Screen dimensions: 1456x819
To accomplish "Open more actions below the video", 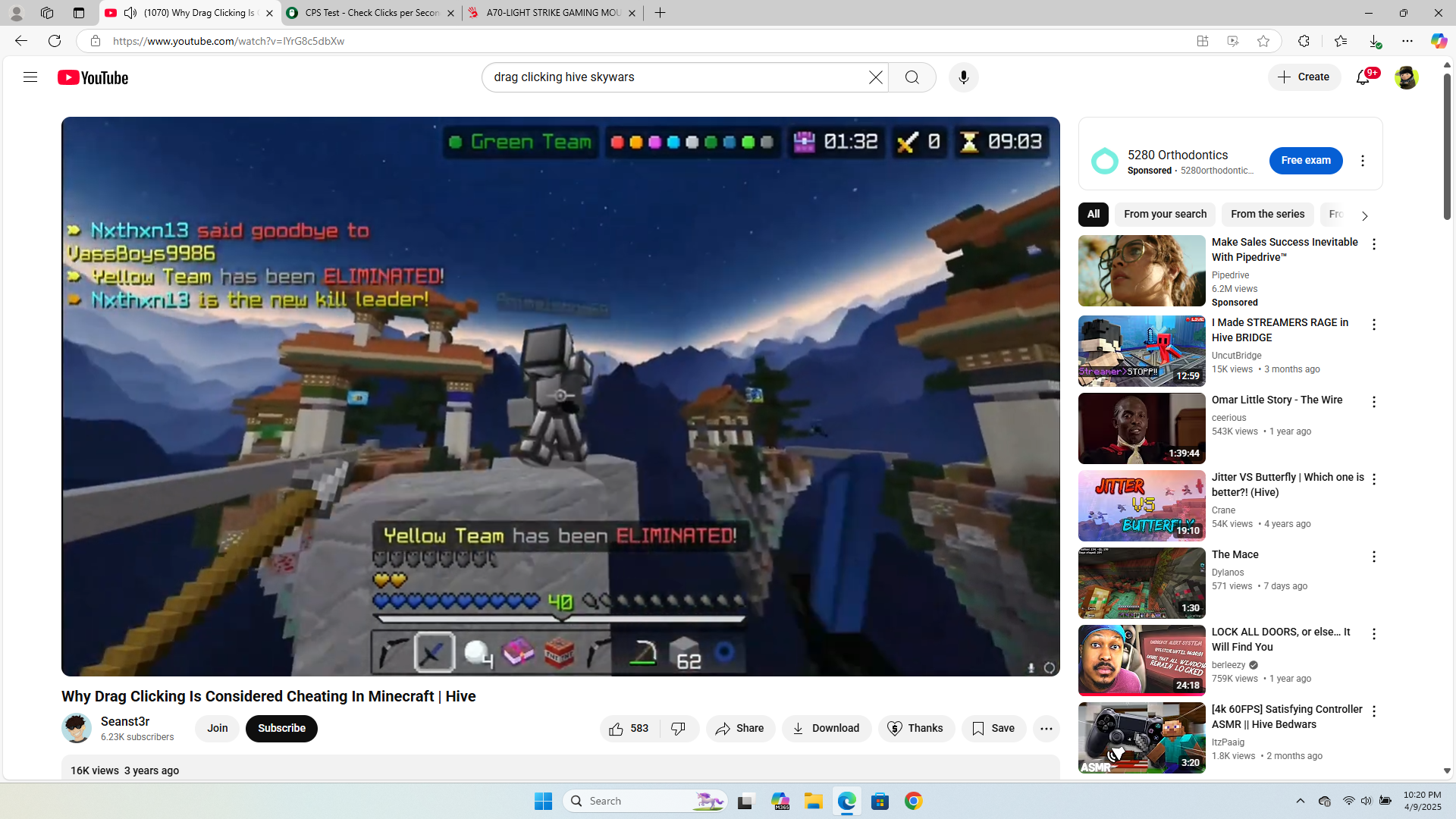I will click(1046, 729).
